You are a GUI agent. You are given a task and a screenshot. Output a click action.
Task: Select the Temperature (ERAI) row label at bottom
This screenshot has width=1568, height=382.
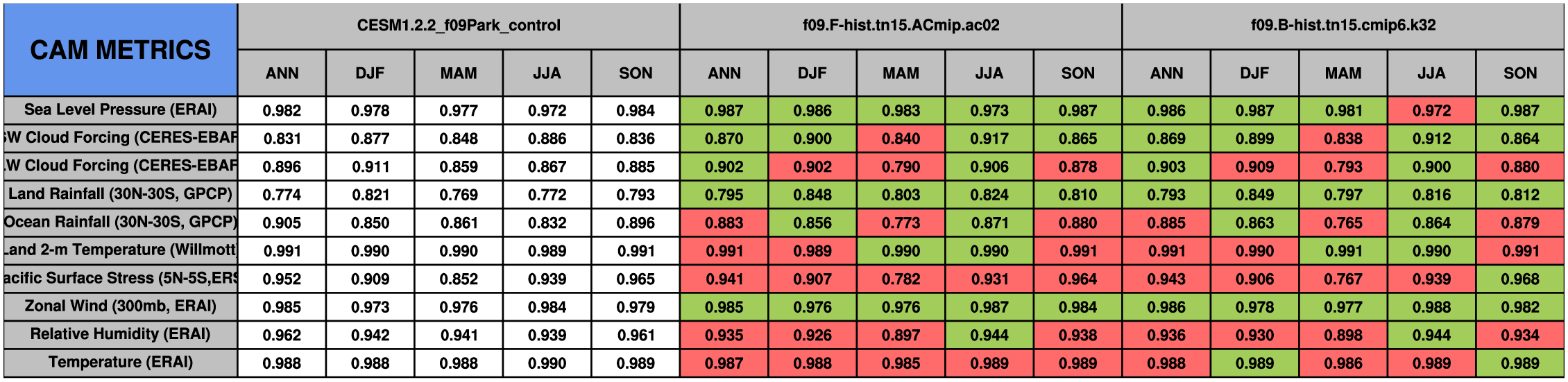point(120,363)
